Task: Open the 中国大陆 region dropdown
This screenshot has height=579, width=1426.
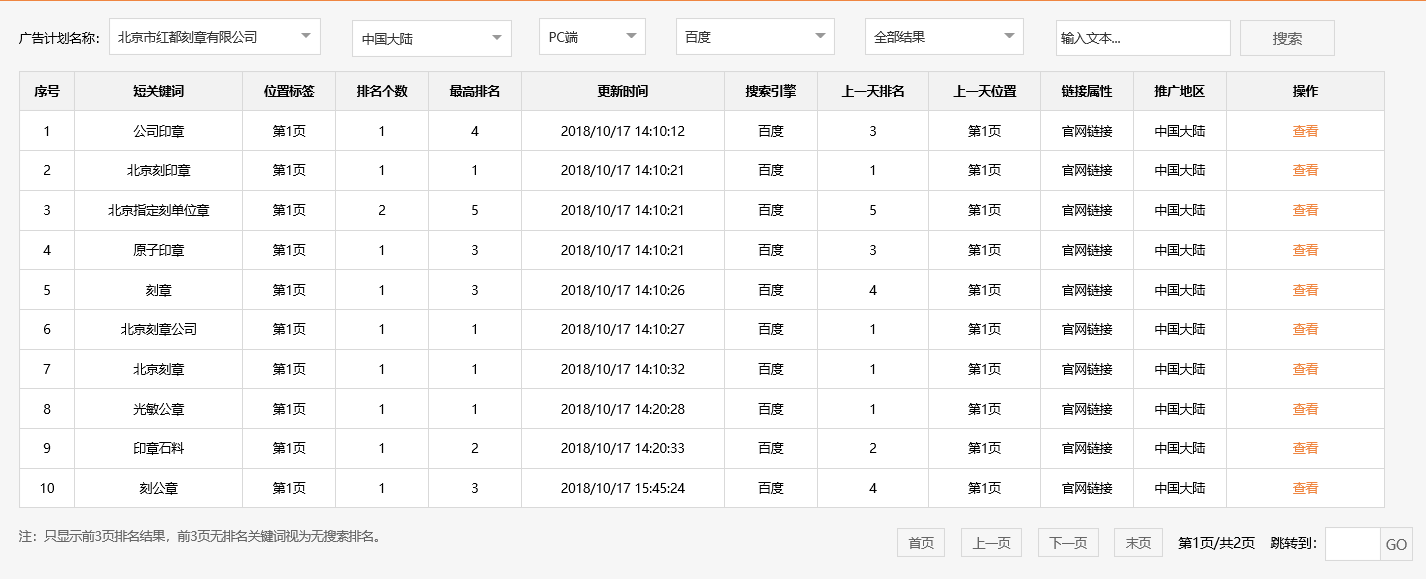Action: point(430,36)
